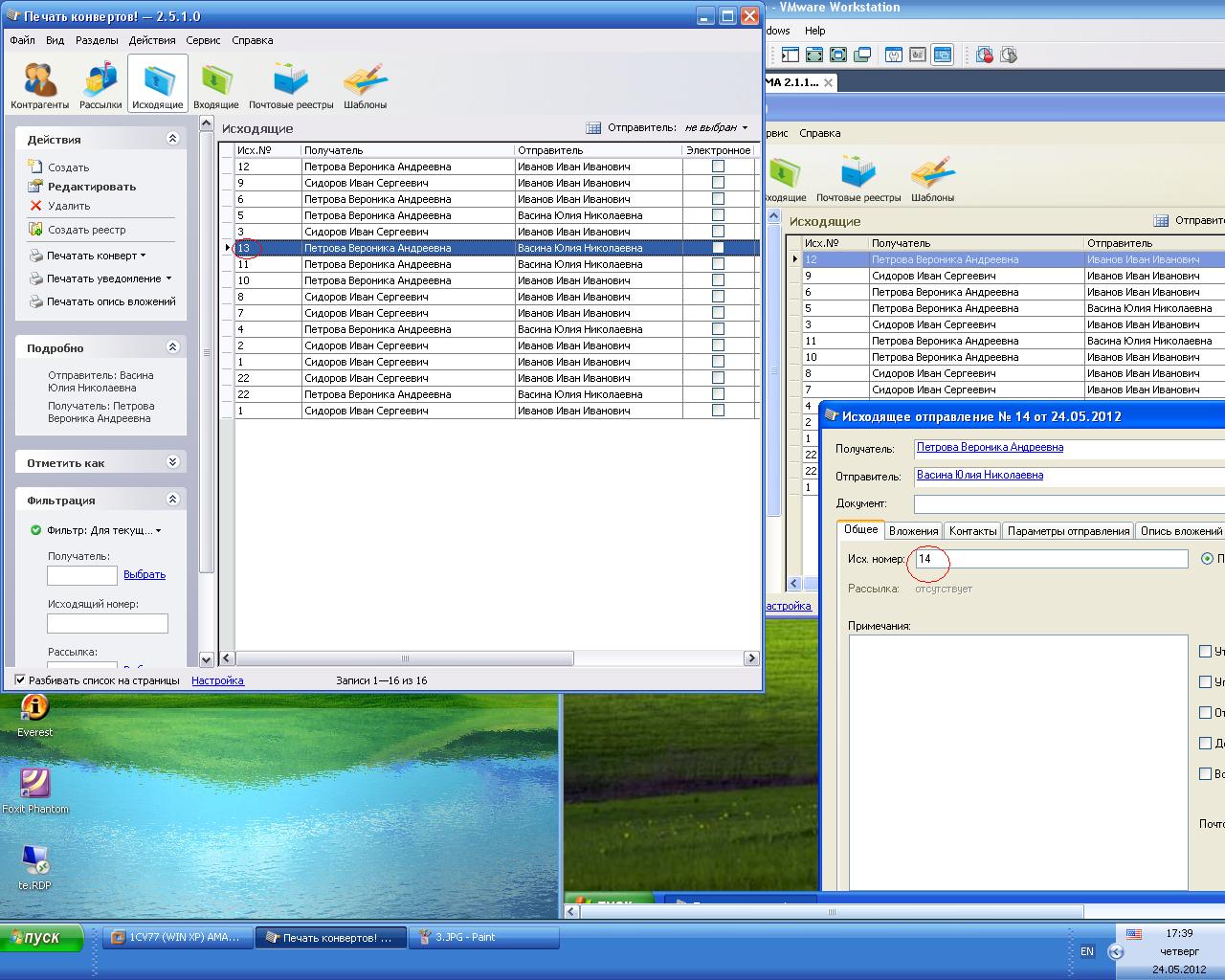This screenshot has width=1225, height=980.
Task: Expand the Отметить как panel
Action: (172, 462)
